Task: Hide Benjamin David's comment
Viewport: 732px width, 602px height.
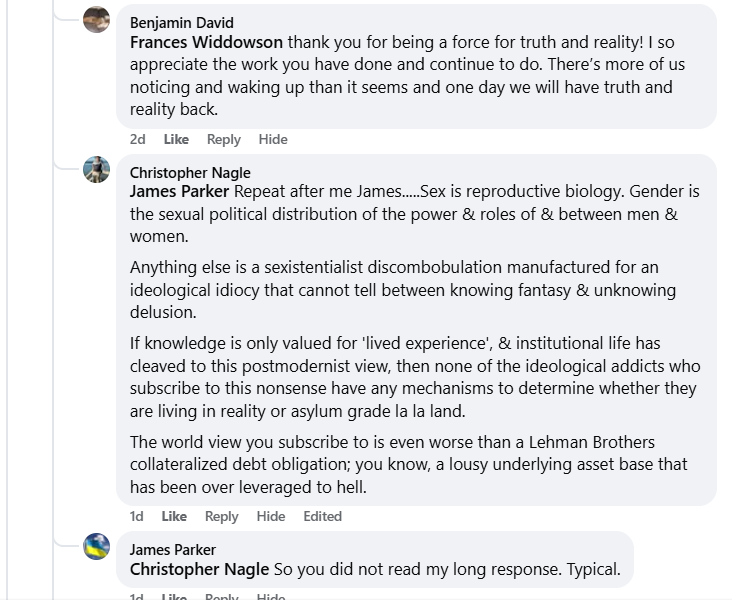Action: tap(272, 139)
